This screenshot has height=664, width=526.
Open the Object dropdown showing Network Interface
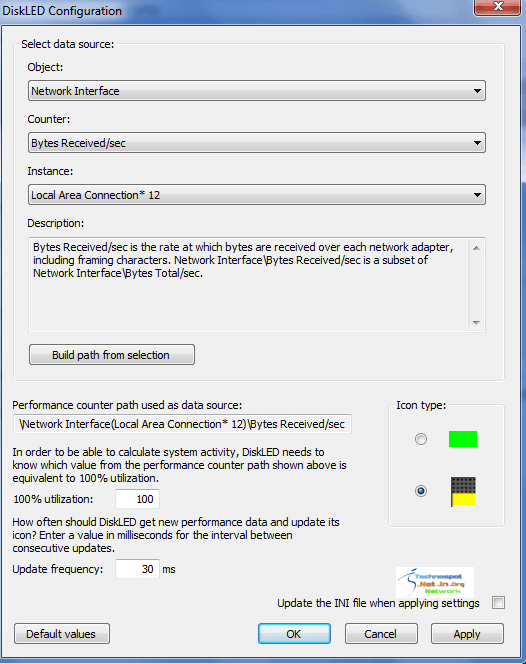pyautogui.click(x=257, y=91)
